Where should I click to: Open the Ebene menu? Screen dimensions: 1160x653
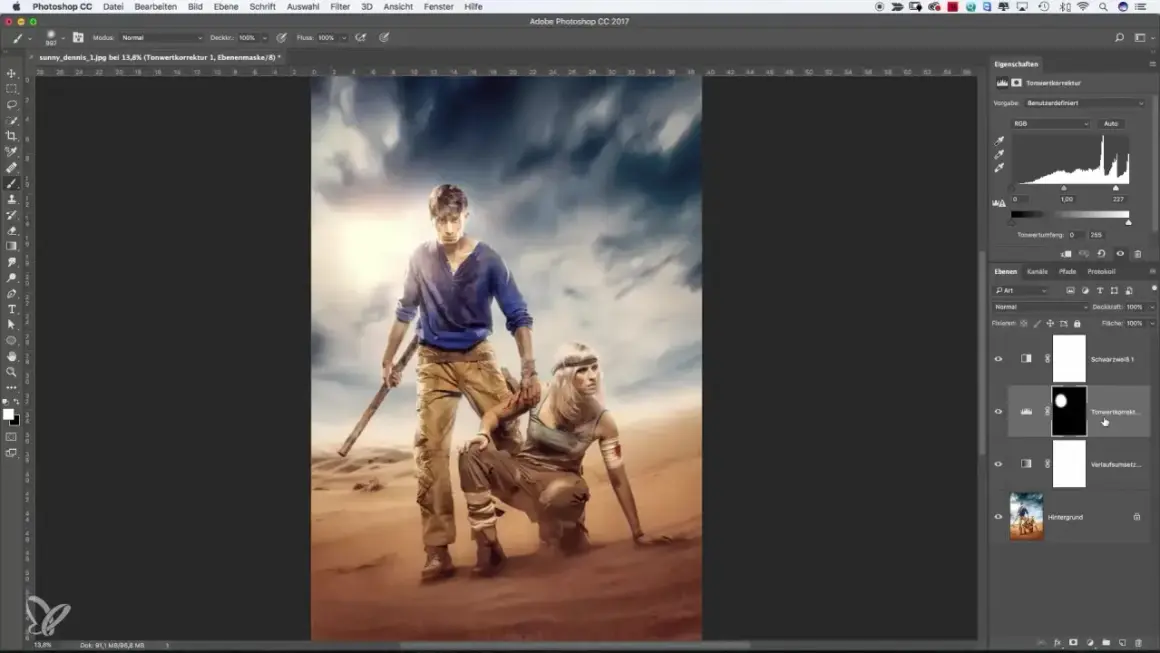tap(226, 7)
